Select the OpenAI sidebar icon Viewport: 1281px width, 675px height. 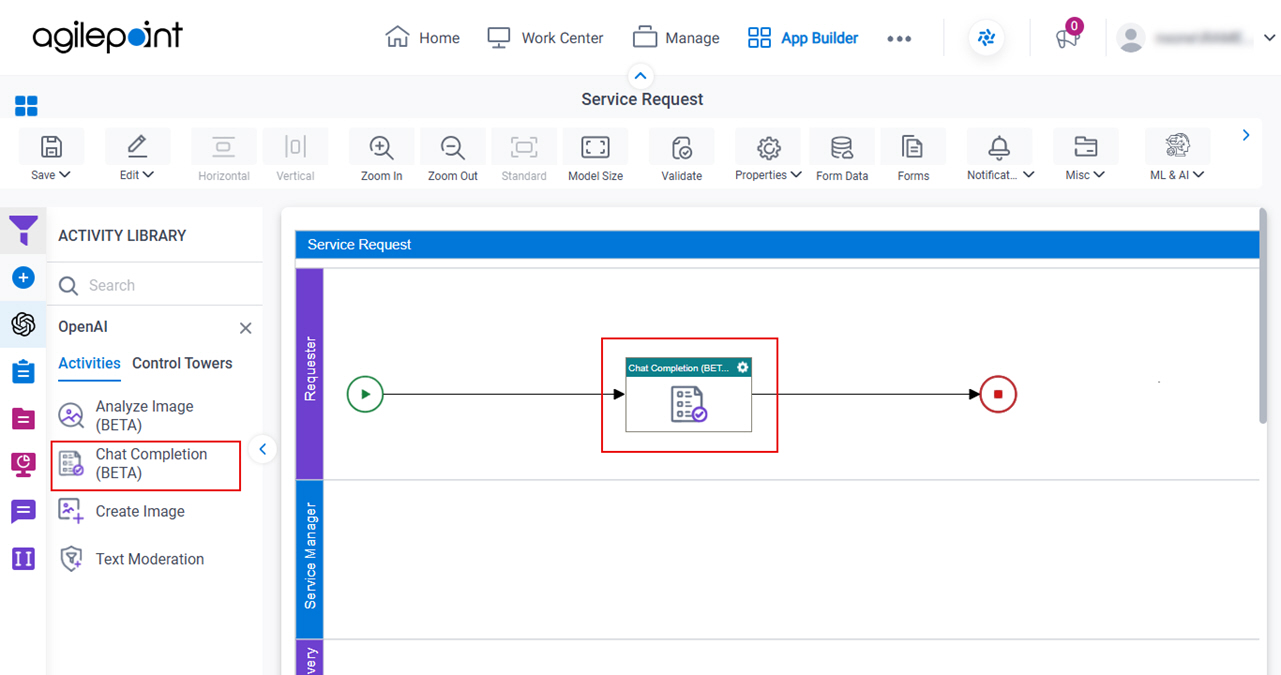pos(23,324)
